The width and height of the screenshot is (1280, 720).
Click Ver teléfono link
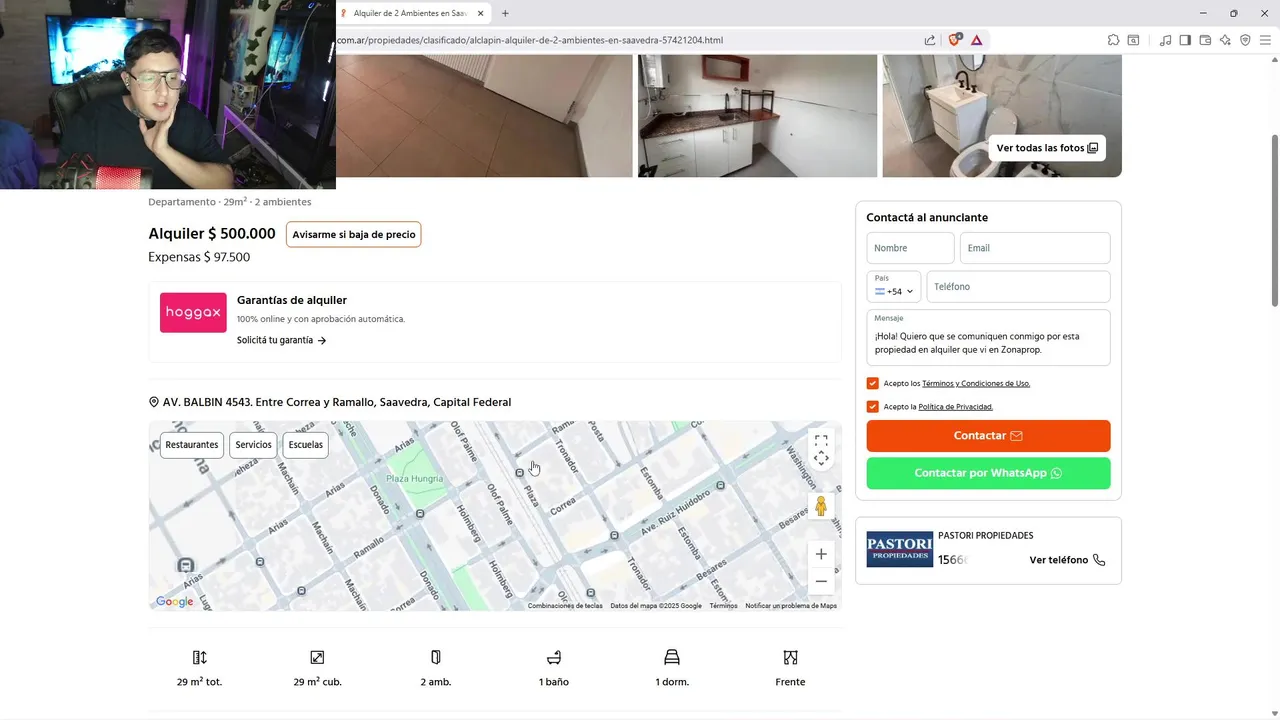[1067, 560]
